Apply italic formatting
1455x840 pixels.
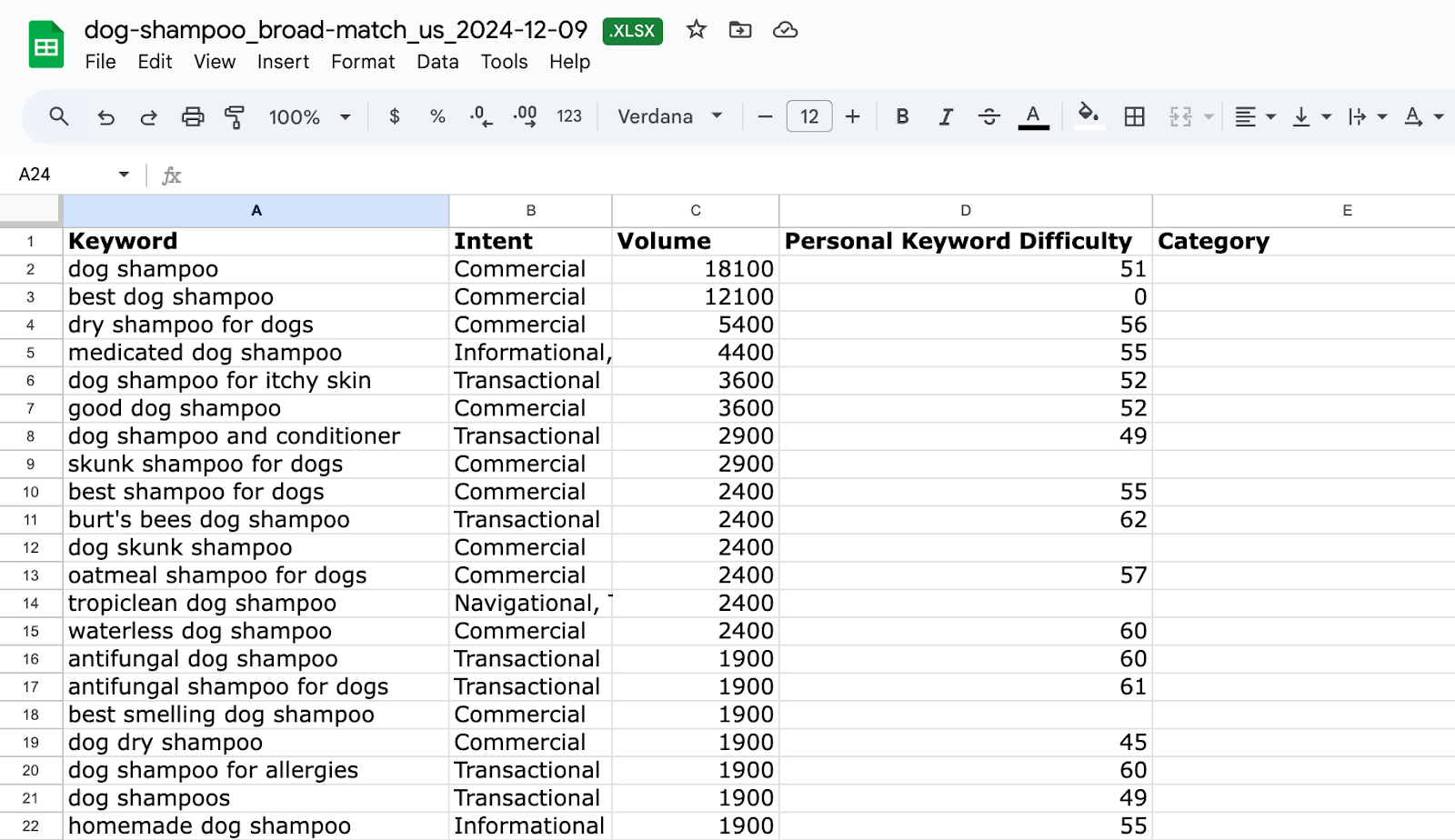[x=946, y=116]
